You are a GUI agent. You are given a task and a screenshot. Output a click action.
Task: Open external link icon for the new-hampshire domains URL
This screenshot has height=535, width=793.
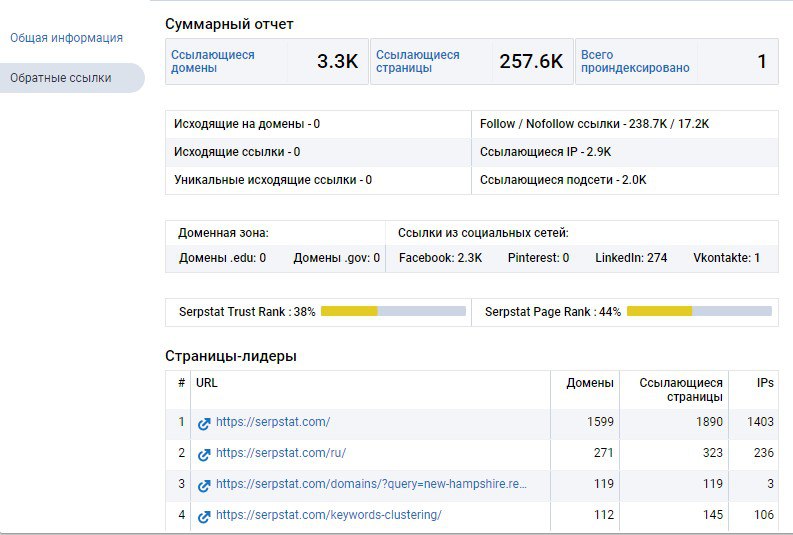(x=204, y=485)
